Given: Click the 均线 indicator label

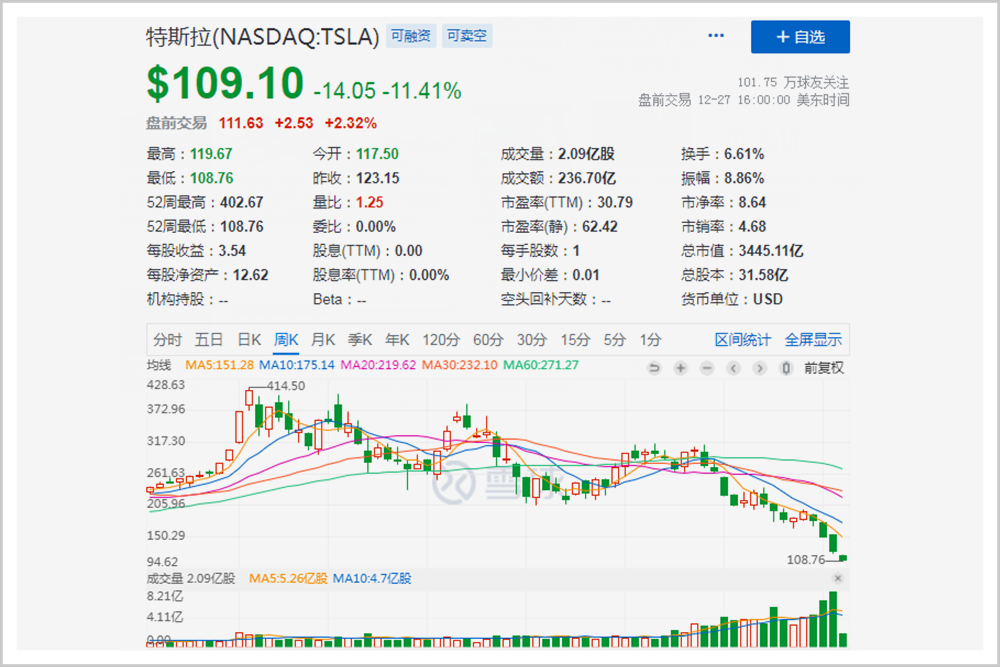Looking at the screenshot, I should (159, 365).
